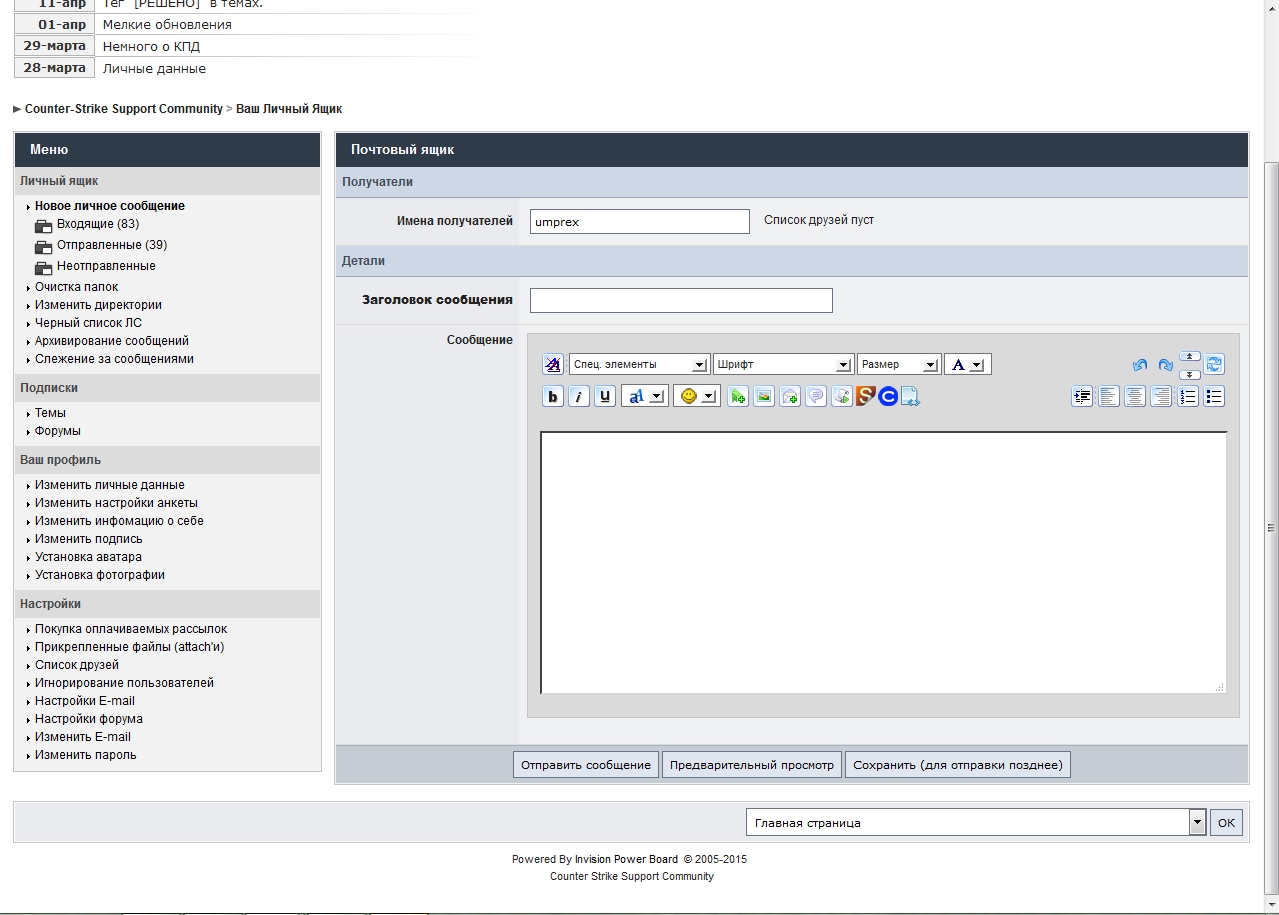Screen dimensions: 1279x915
Task: Switch editor mode with the refresh icon
Action: tap(1214, 365)
